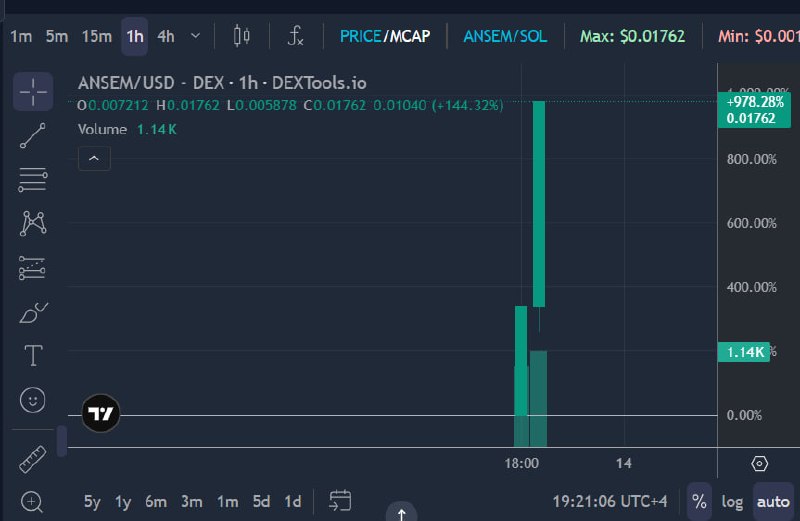The height and width of the screenshot is (521, 800).
Task: Choose the XABCD pattern tool
Action: (x=33, y=224)
